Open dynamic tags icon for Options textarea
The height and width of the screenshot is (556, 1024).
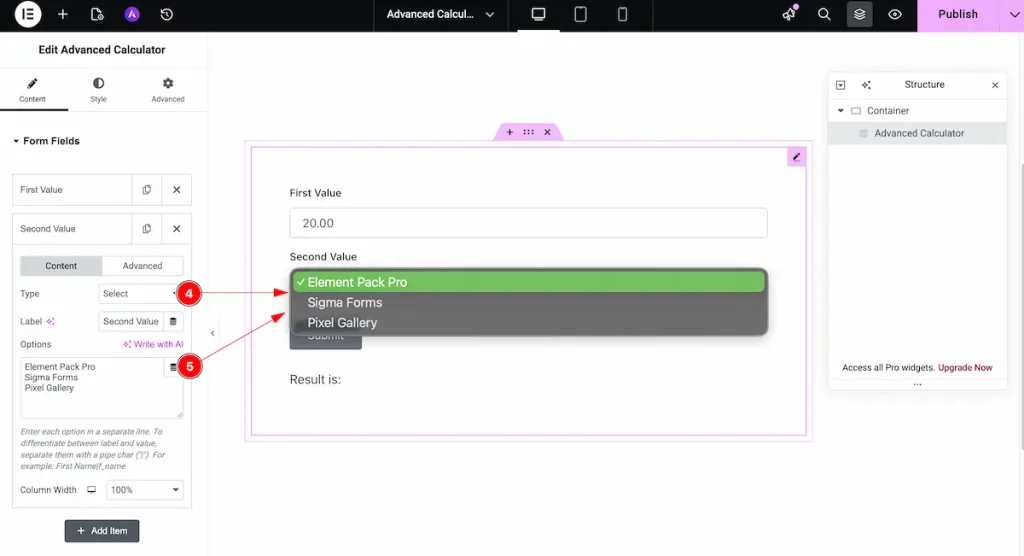tap(173, 367)
